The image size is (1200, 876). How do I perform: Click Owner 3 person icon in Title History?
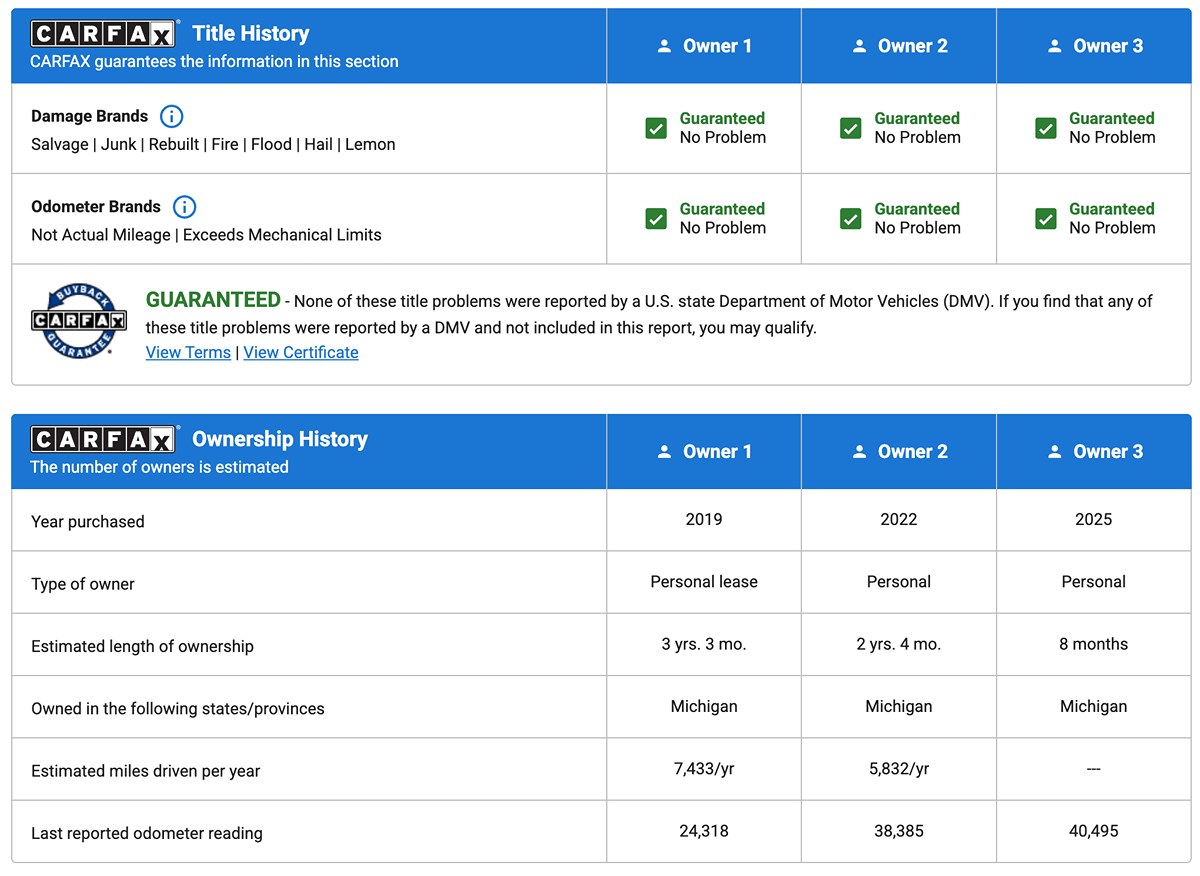tap(1054, 46)
